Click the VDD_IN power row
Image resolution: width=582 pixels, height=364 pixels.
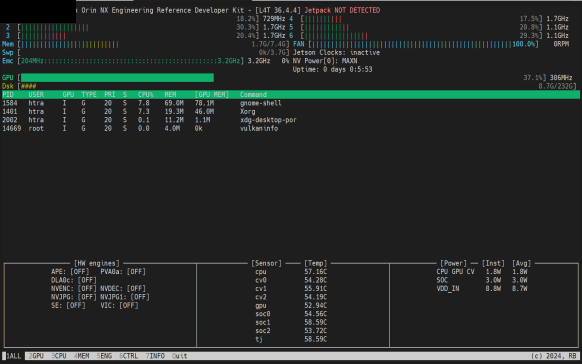(x=482, y=289)
